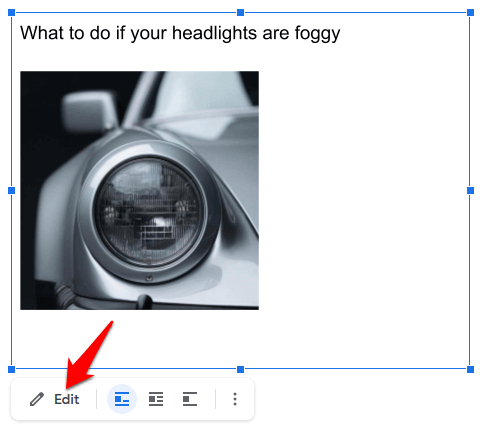Click the pencil edit icon
The image size is (484, 429).
pos(37,399)
